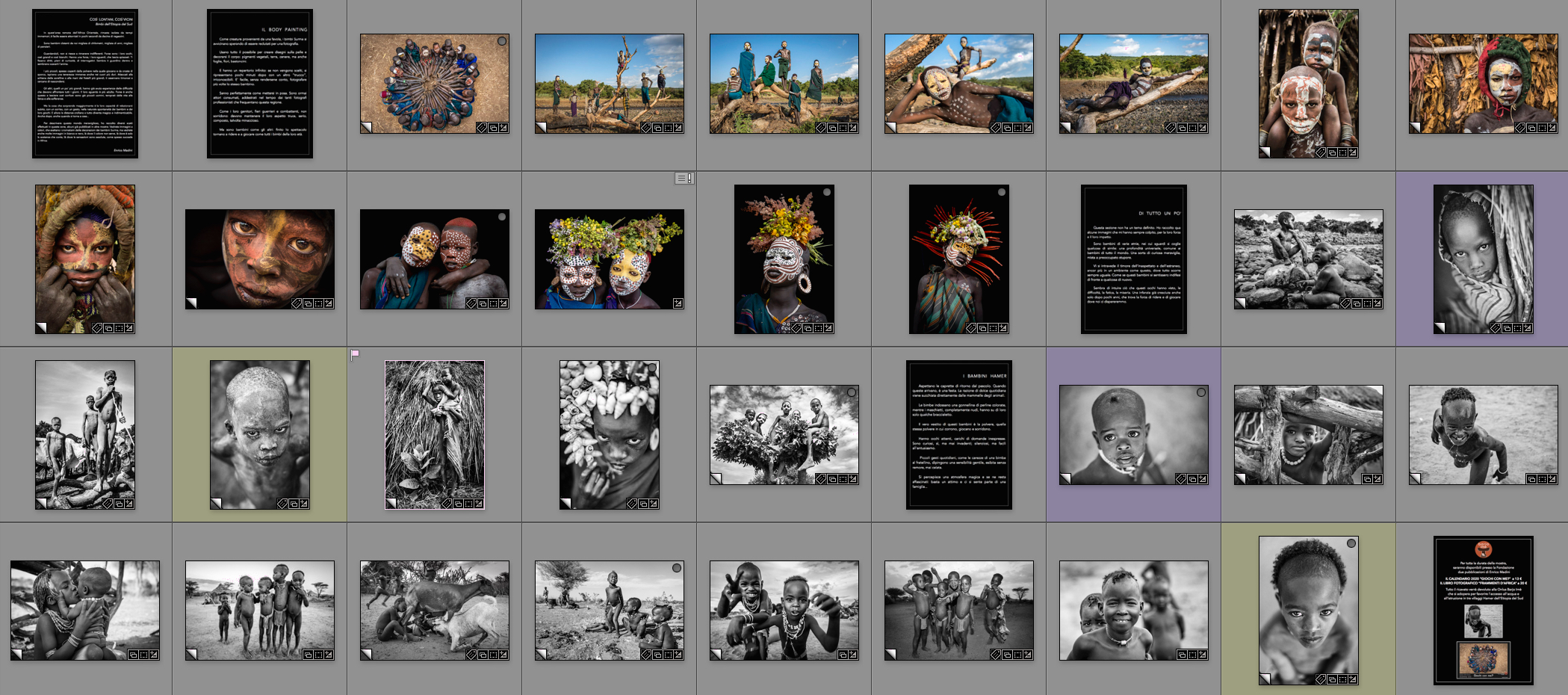The image size is (1568, 695).
Task: Click the collection badge on the shell headdress portrait
Action: [642, 504]
